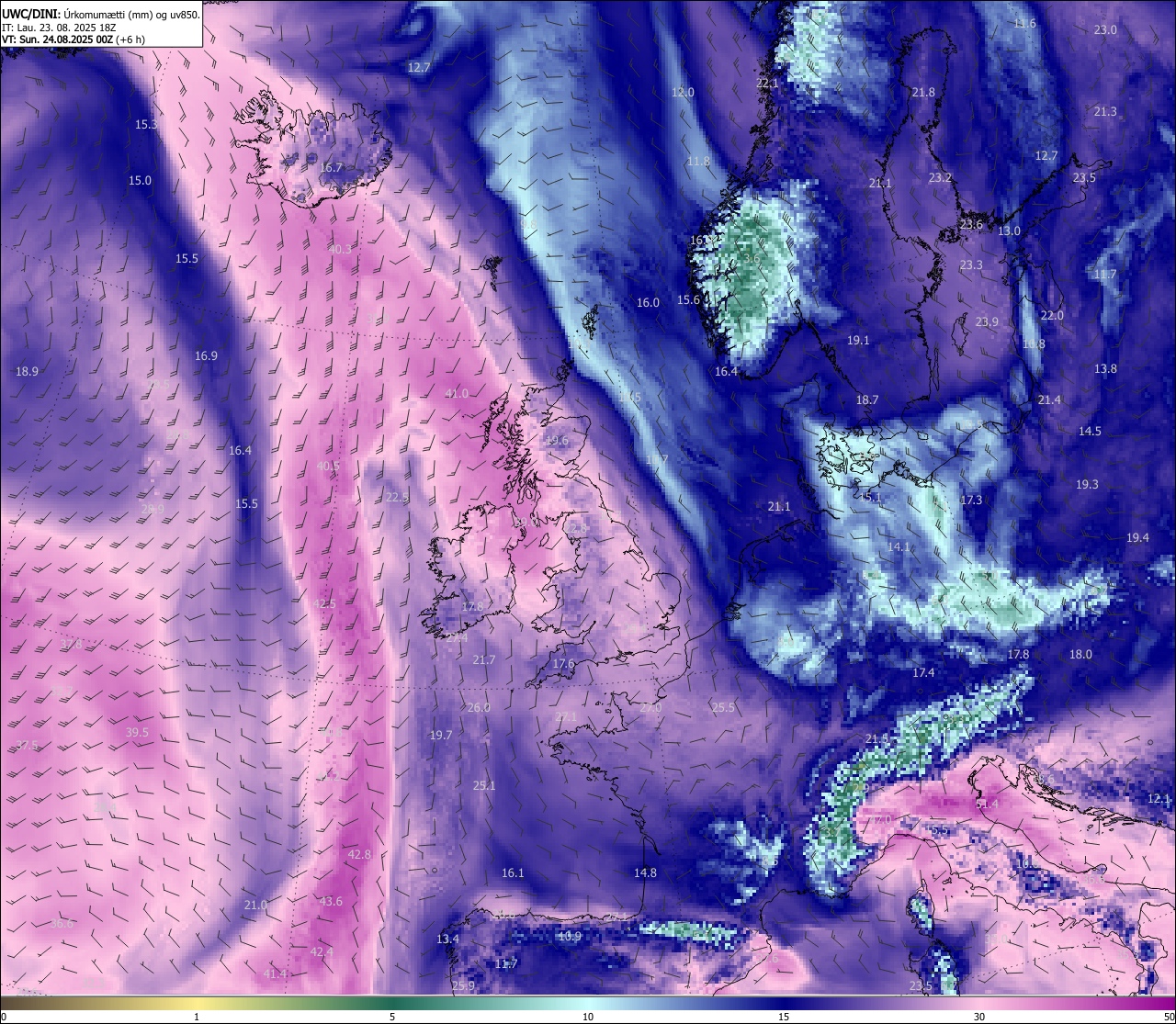The height and width of the screenshot is (1024, 1176).
Task: Click the 11.8 value off Norway coast
Action: (x=698, y=162)
